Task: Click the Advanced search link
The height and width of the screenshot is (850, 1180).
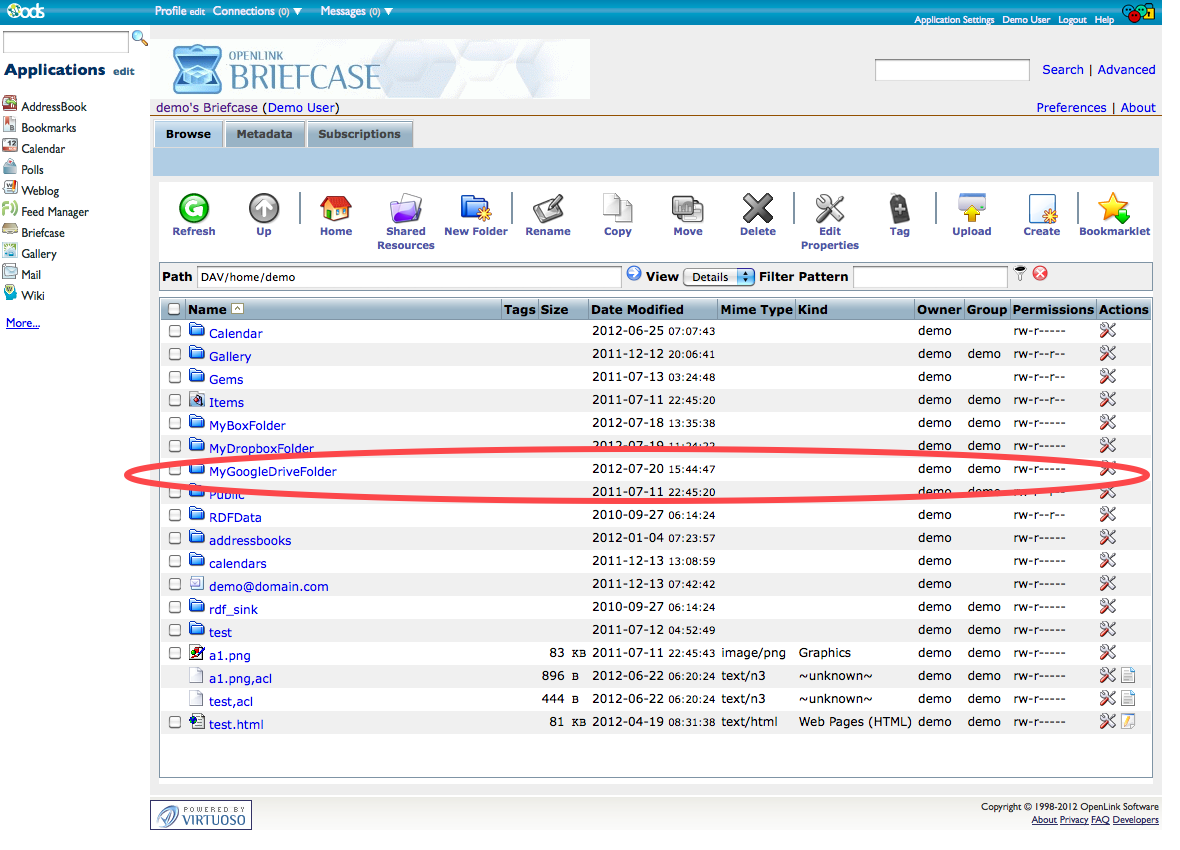Action: tap(1126, 70)
